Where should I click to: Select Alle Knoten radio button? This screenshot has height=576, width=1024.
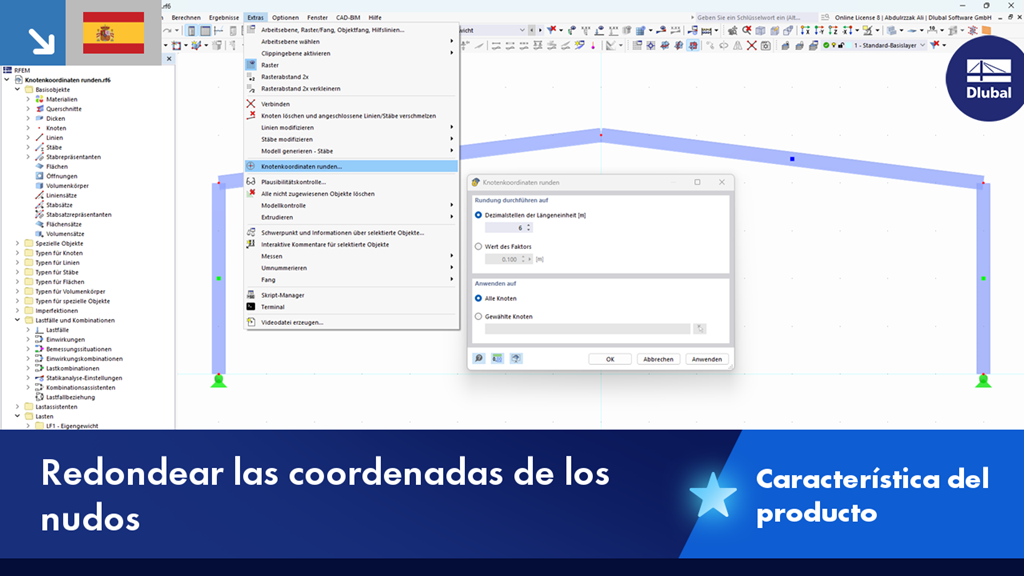click(x=479, y=298)
